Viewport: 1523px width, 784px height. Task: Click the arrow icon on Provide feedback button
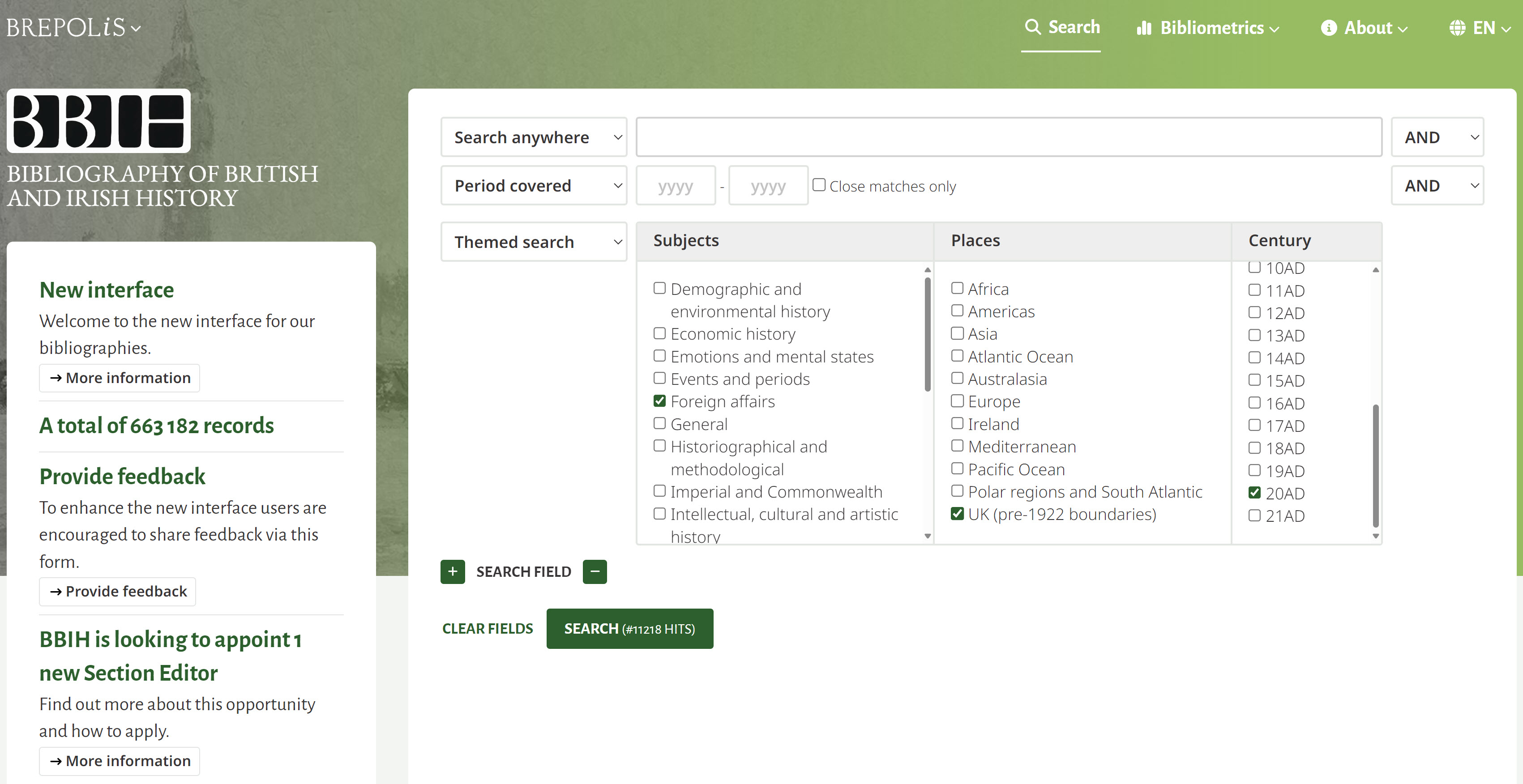click(x=56, y=592)
